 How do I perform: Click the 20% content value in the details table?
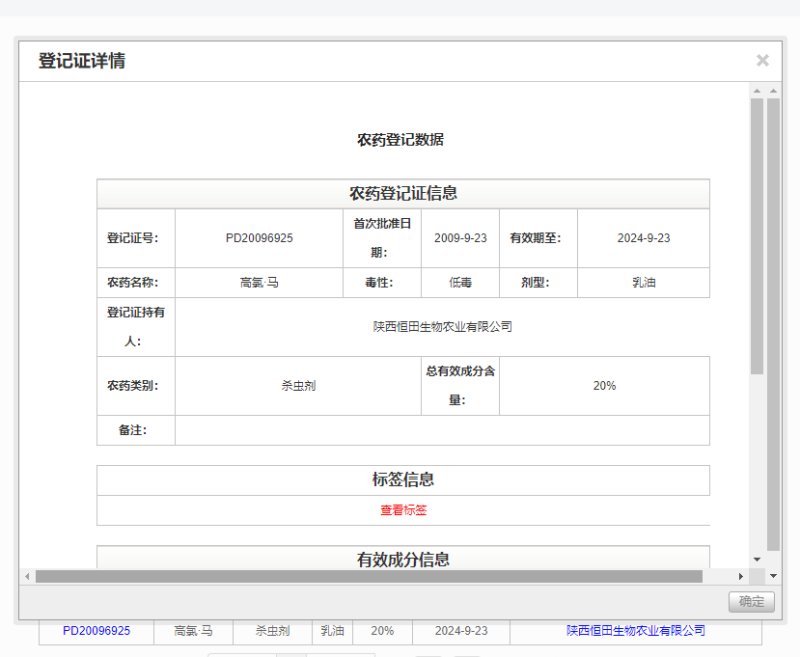pos(605,386)
